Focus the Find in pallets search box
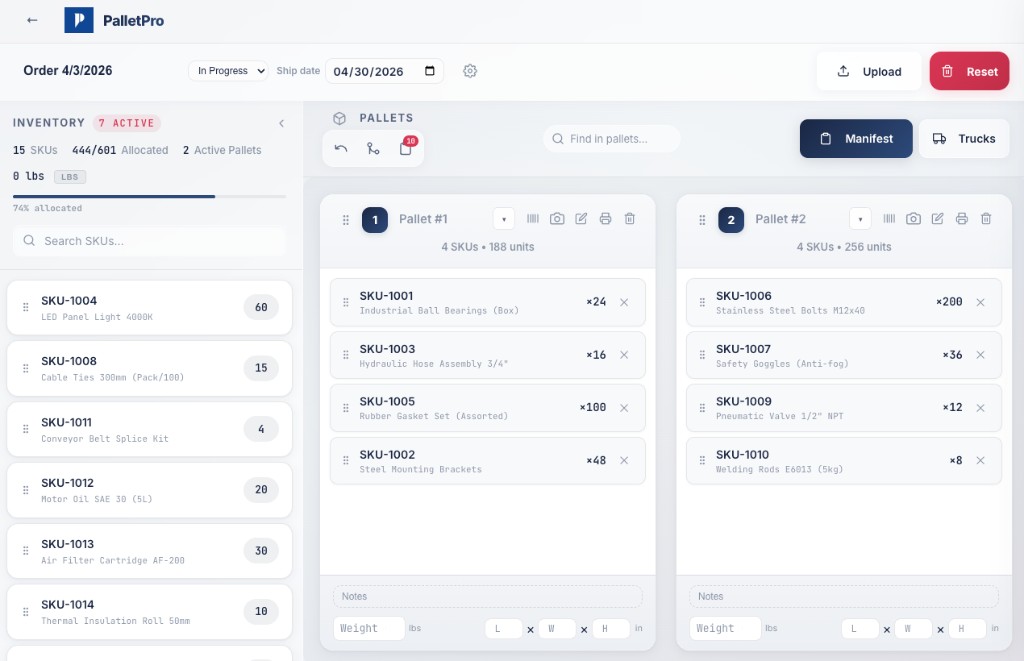This screenshot has height=661, width=1024. 611,139
